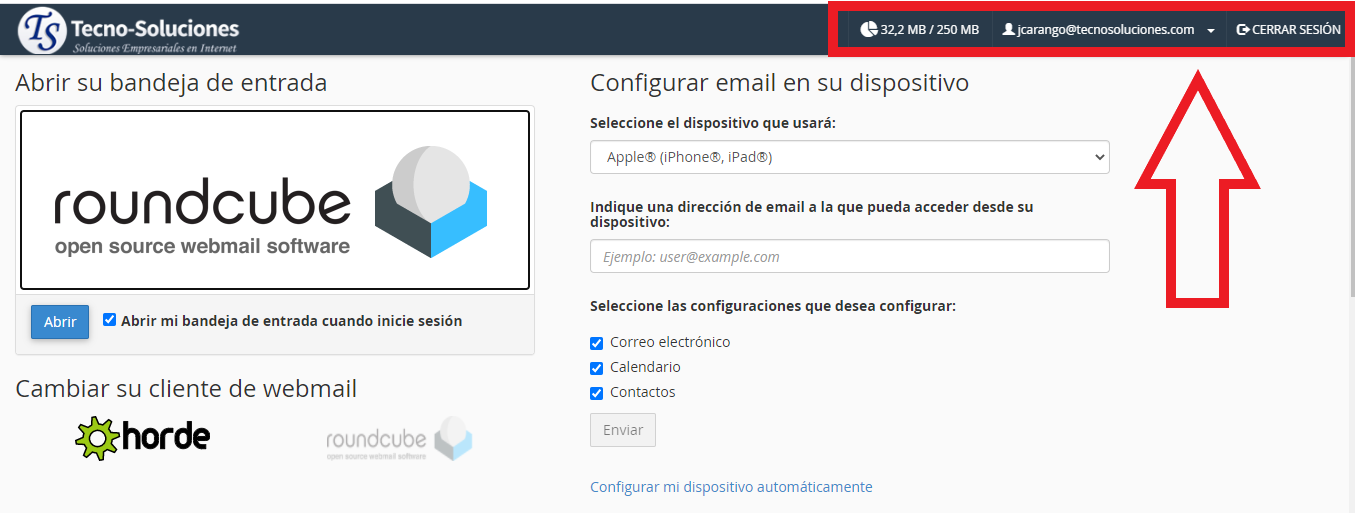The height and width of the screenshot is (513, 1355).
Task: Expand the account menu caret arrow
Action: tap(1211, 31)
